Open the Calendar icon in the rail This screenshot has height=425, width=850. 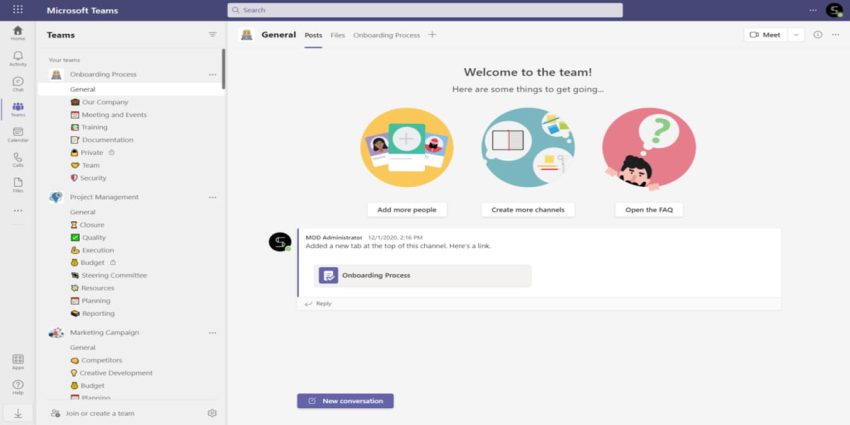(x=18, y=134)
